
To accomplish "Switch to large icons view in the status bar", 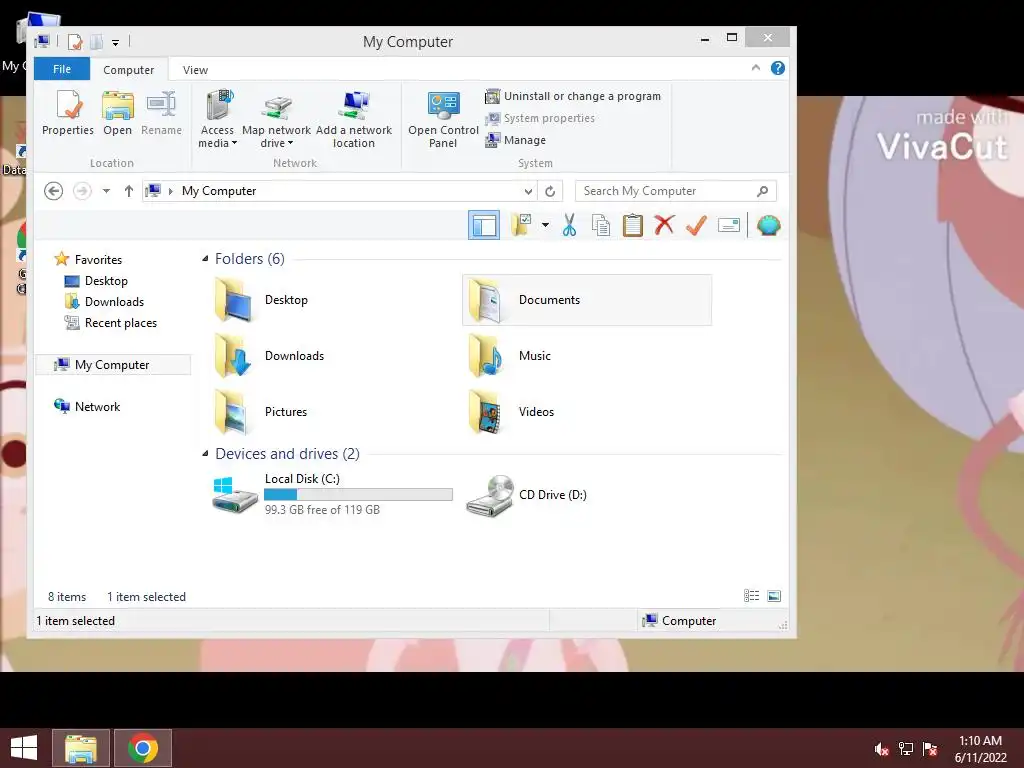I will [x=774, y=596].
